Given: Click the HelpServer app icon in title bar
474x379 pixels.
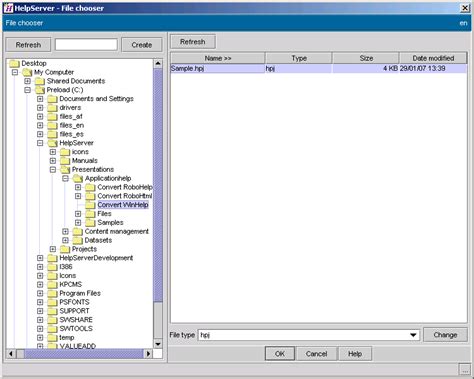Looking at the screenshot, I should coord(8,8).
